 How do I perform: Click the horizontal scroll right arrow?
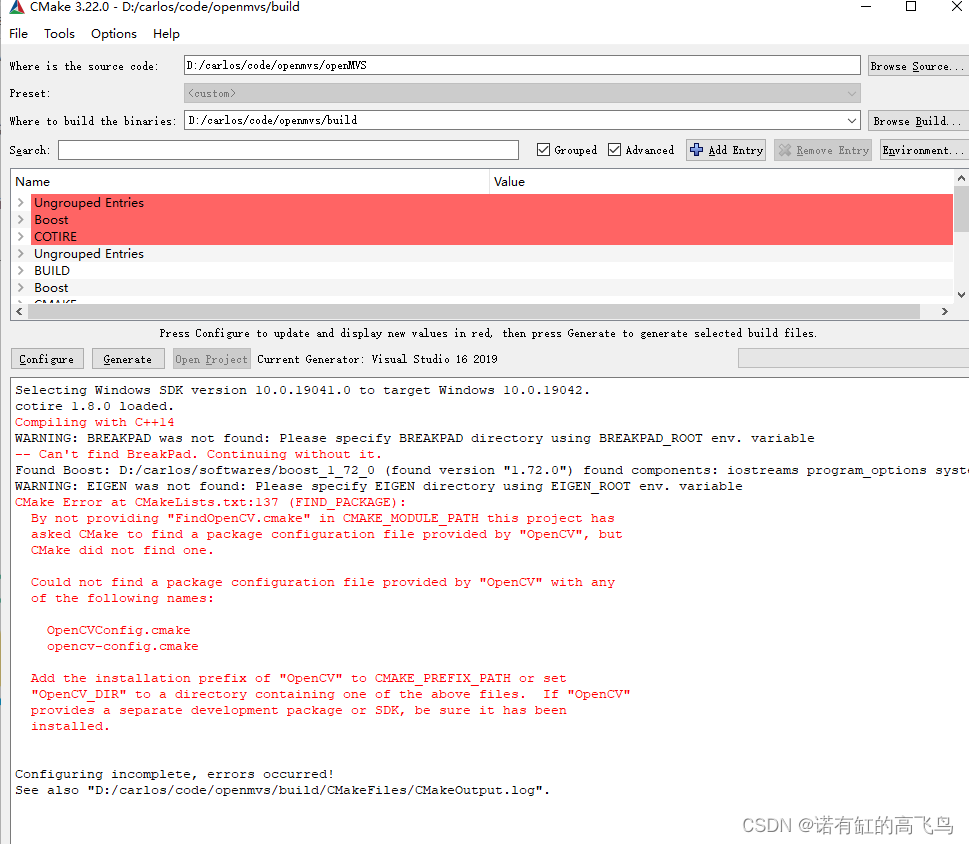944,311
